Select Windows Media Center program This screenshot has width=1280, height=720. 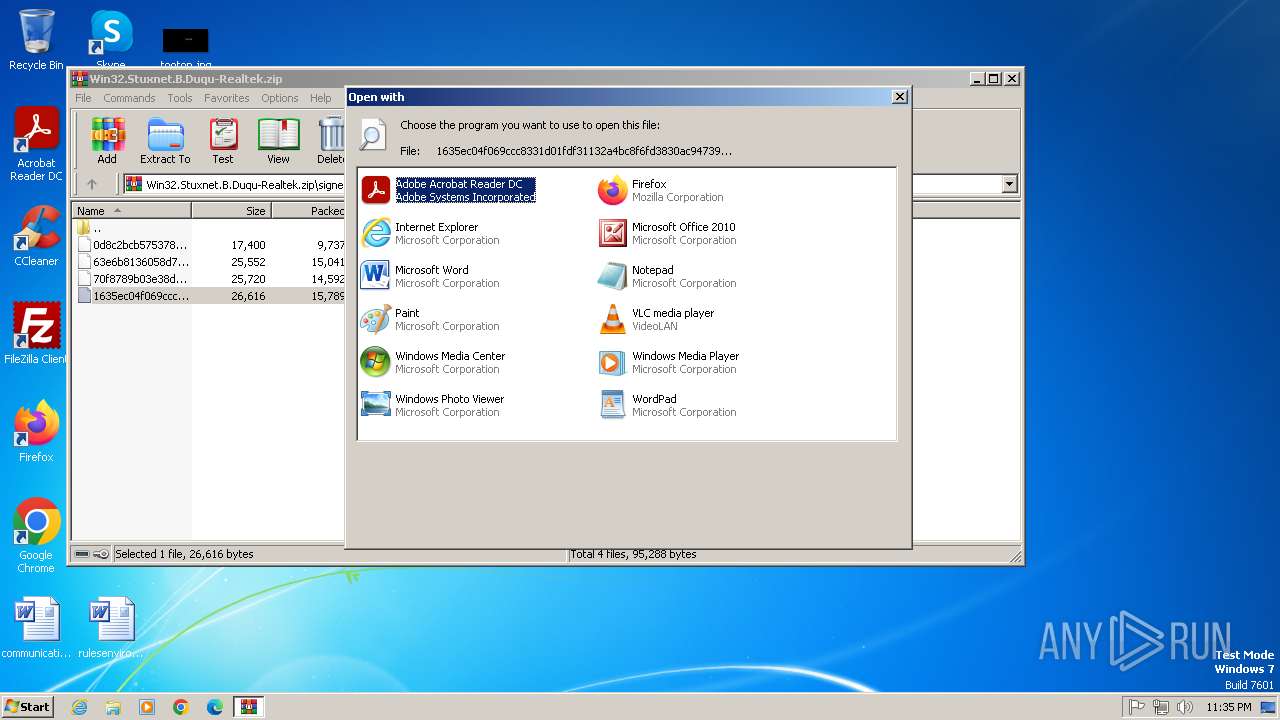(433, 362)
